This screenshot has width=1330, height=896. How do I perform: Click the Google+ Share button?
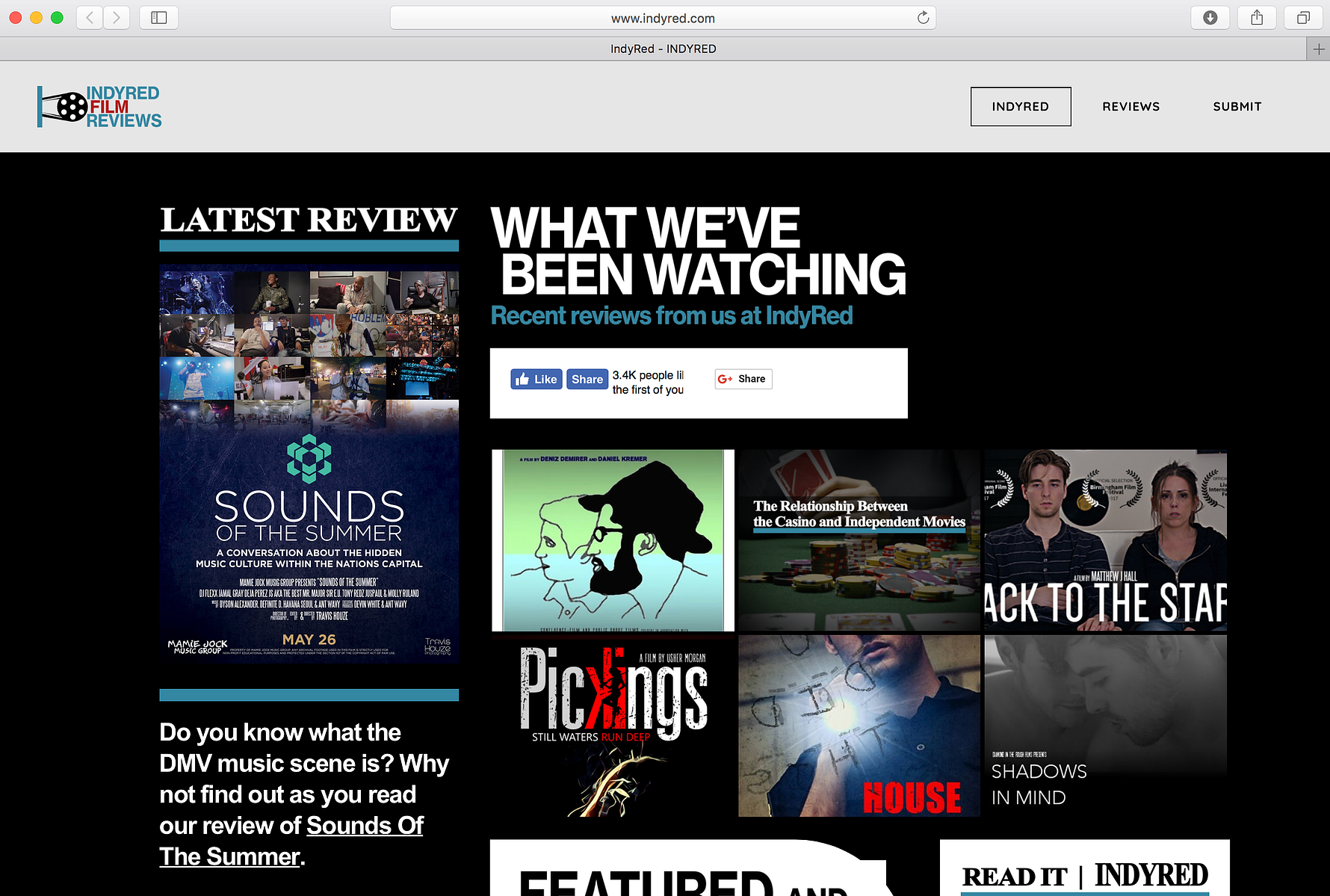[x=743, y=379]
